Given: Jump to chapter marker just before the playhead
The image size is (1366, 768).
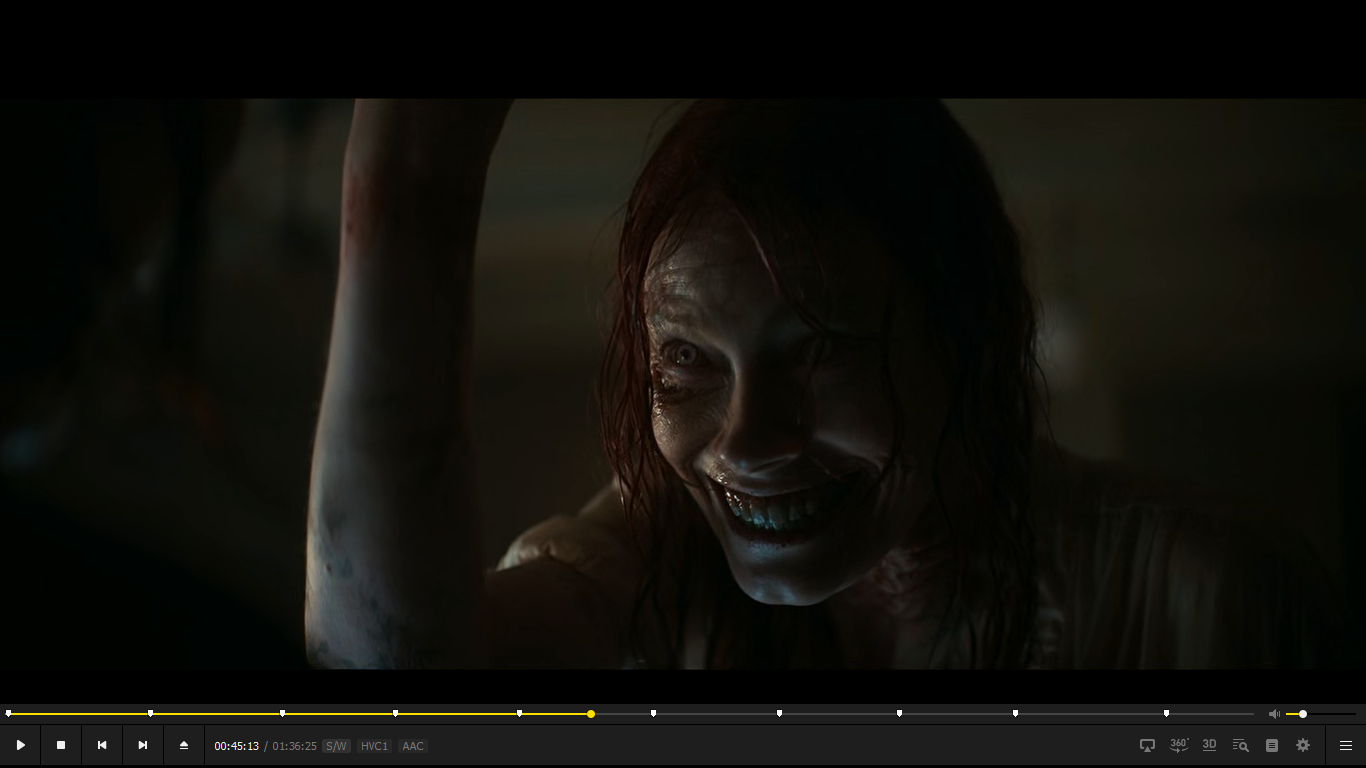Looking at the screenshot, I should 520,713.
